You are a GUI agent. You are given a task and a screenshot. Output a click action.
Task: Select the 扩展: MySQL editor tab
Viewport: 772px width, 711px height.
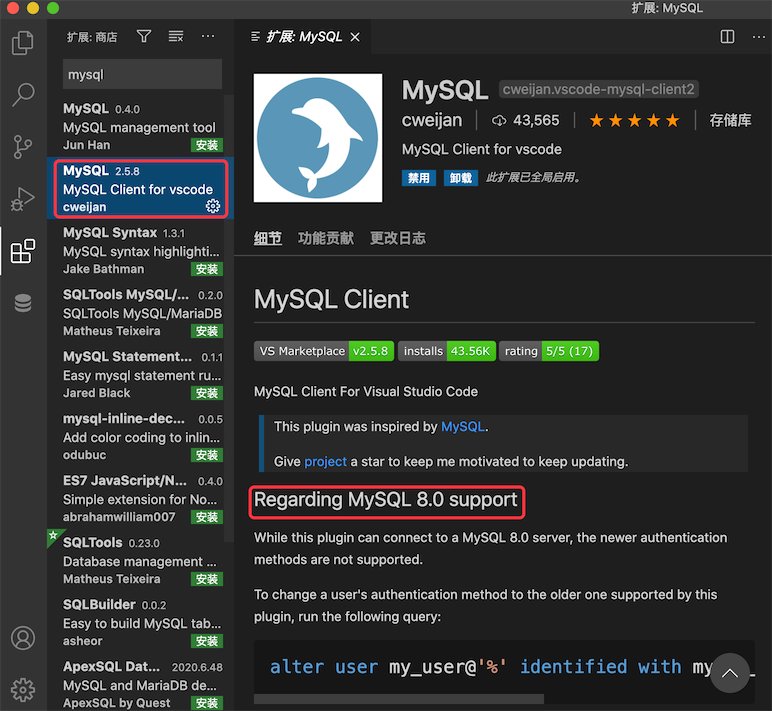tap(304, 37)
